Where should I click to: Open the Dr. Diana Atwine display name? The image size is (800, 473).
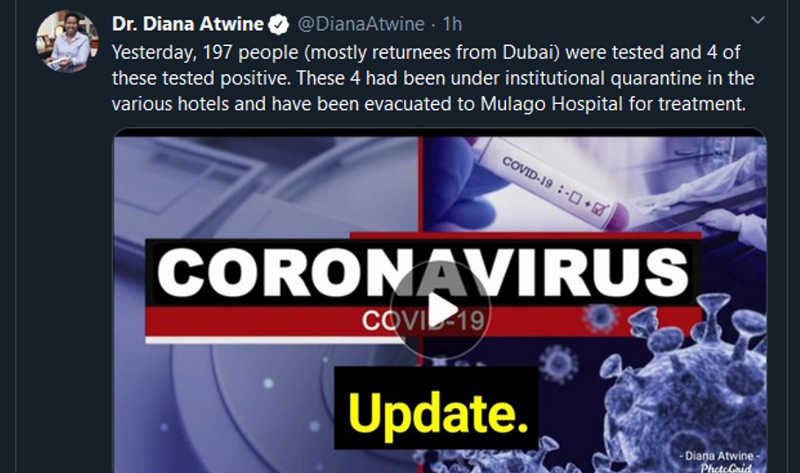point(188,24)
